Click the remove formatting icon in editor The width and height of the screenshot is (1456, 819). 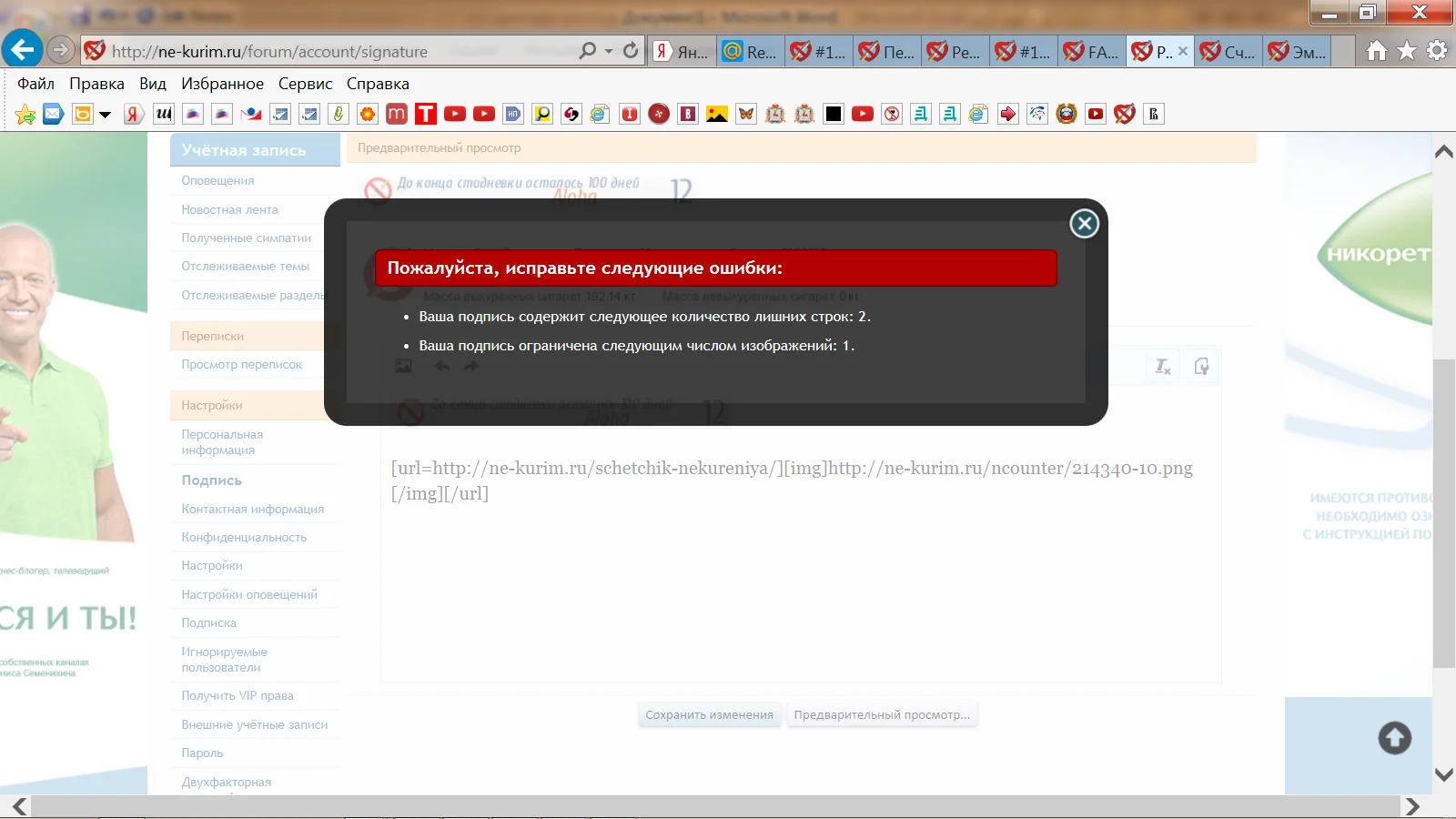pyautogui.click(x=1163, y=366)
